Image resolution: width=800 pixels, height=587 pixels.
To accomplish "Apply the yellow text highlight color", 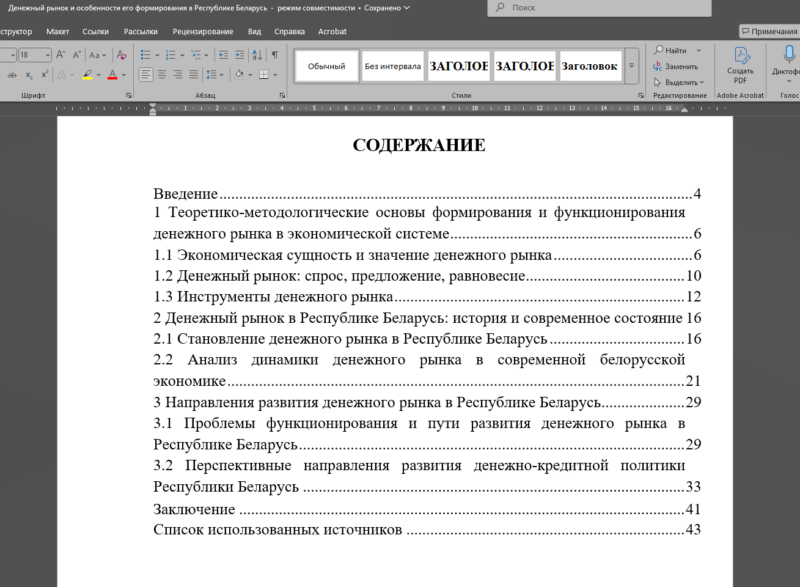I will (88, 75).
